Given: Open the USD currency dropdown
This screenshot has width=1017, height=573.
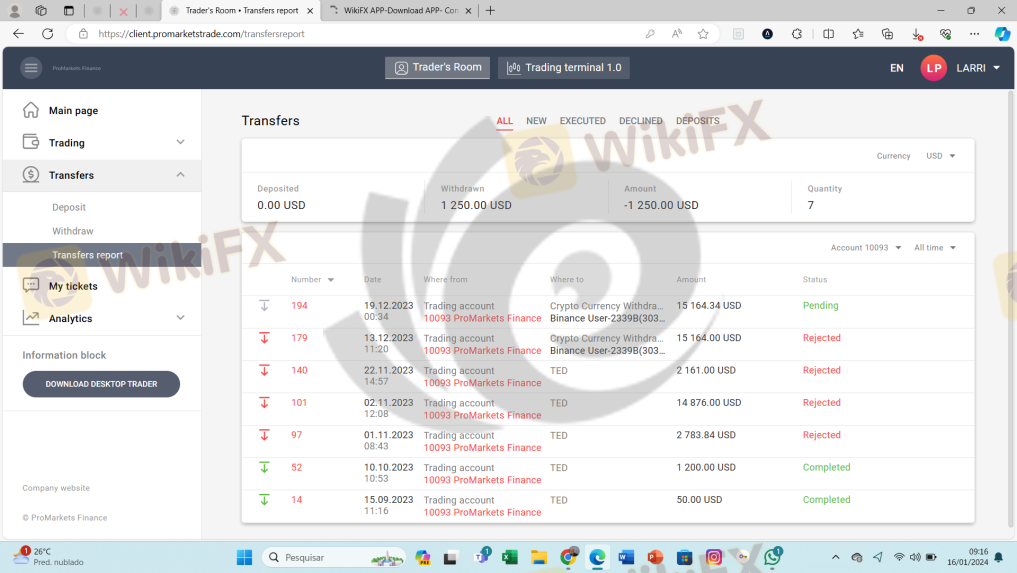Looking at the screenshot, I should point(940,156).
